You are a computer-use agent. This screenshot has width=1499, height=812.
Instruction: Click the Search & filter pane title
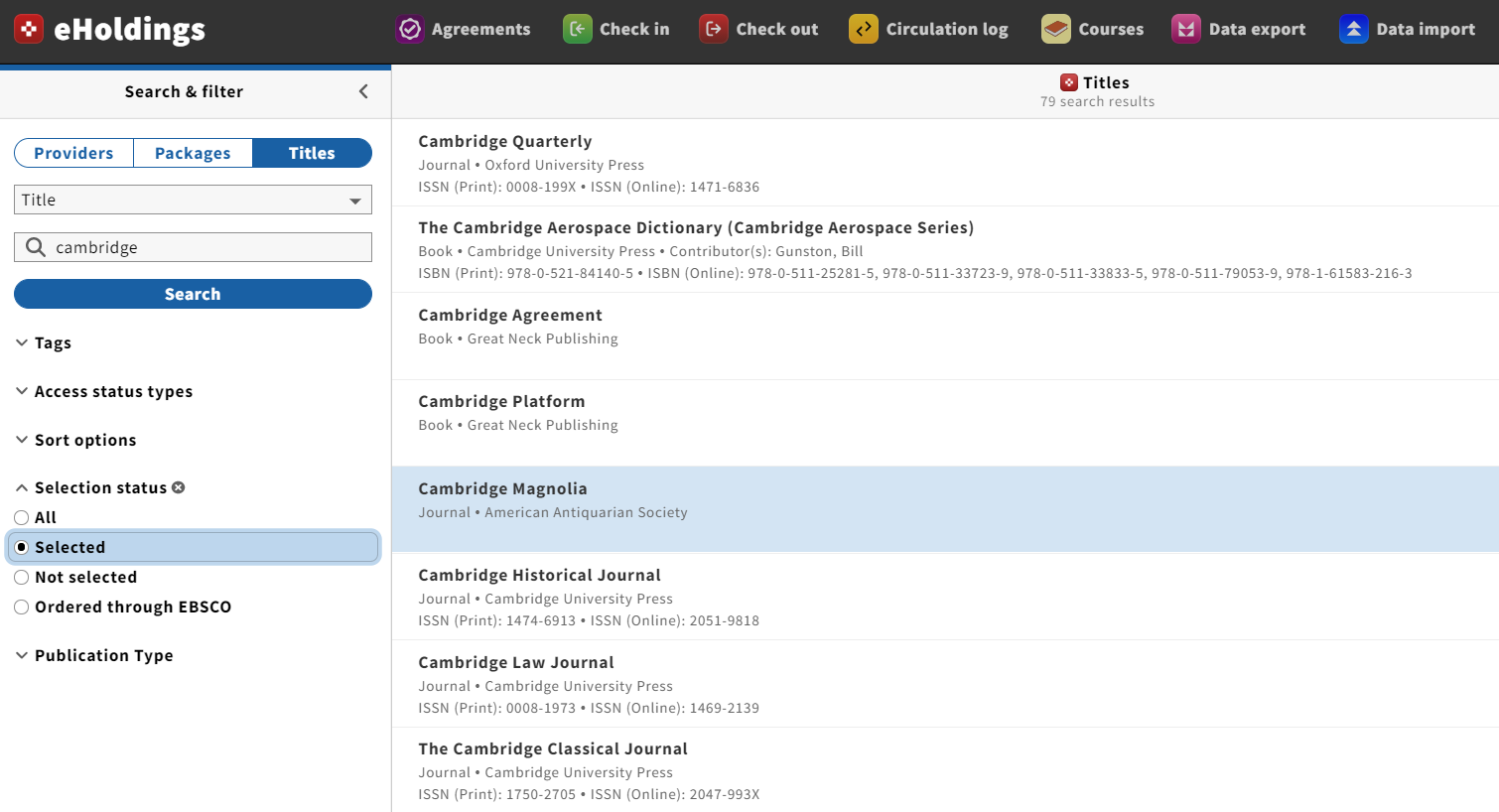coord(184,91)
